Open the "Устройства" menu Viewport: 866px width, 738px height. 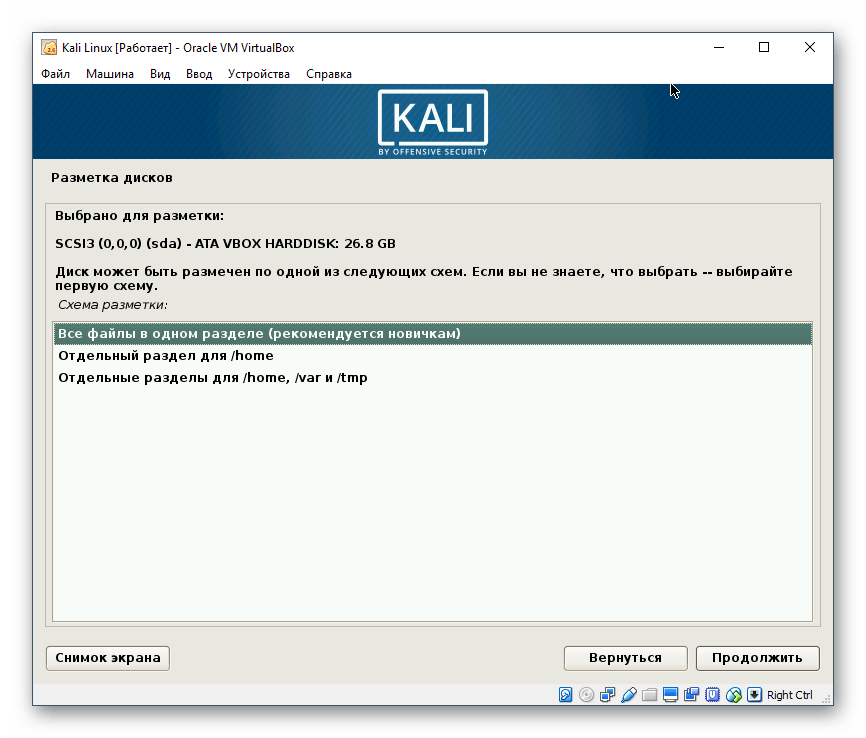(260, 73)
